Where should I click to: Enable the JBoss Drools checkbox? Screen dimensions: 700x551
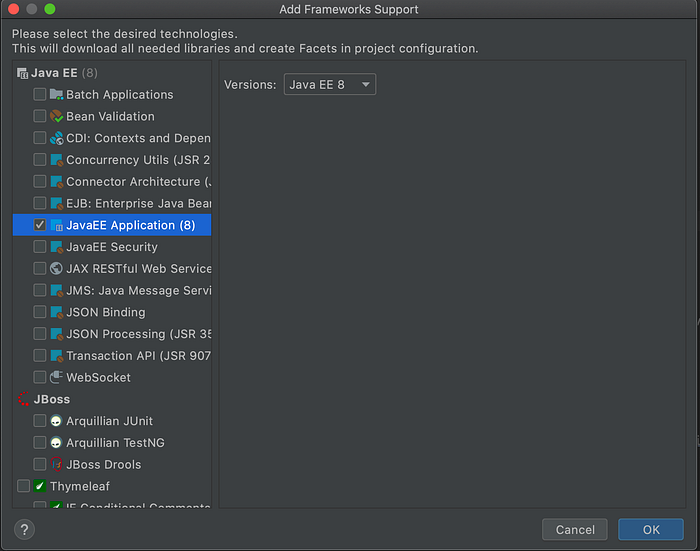pos(40,464)
